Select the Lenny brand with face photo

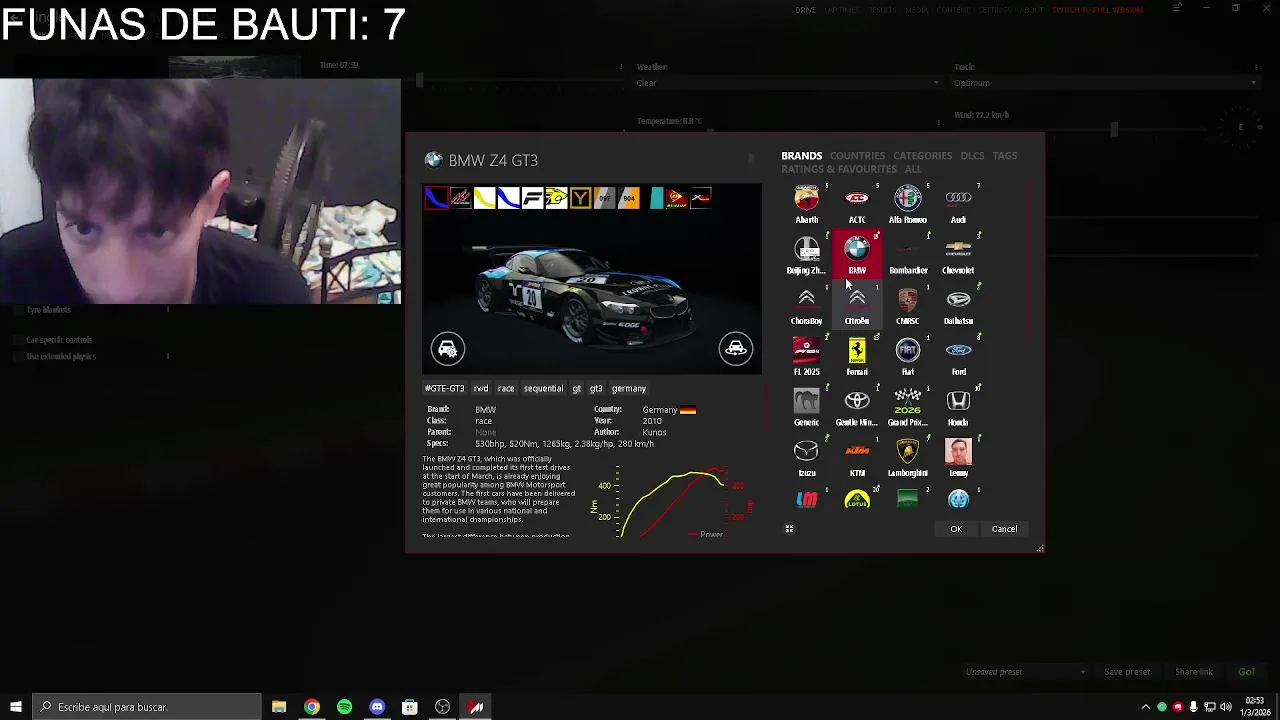[x=958, y=457]
